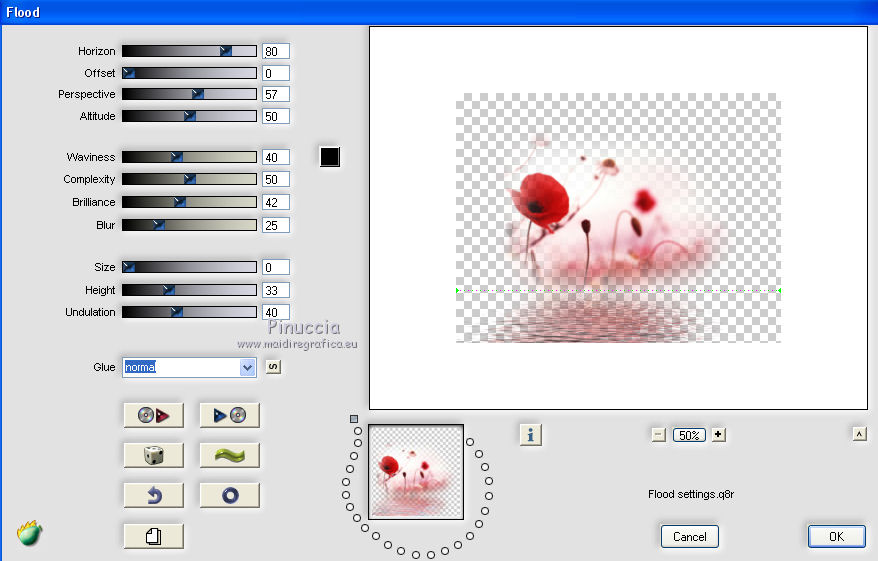This screenshot has width=878, height=561.
Task: Click the small poppy thumbnail inside the dotted ring
Action: click(x=416, y=471)
